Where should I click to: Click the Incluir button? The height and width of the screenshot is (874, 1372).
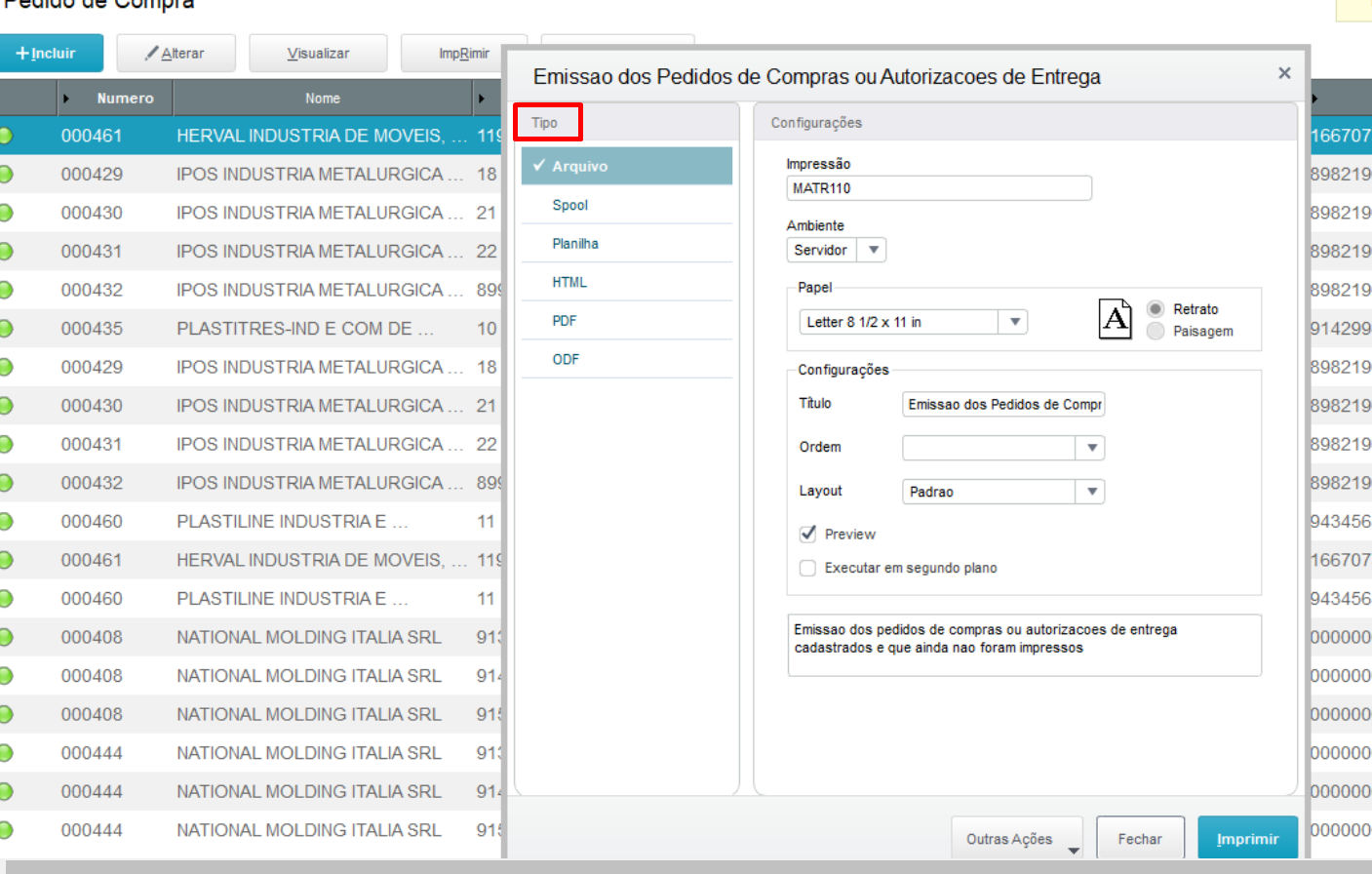click(51, 54)
